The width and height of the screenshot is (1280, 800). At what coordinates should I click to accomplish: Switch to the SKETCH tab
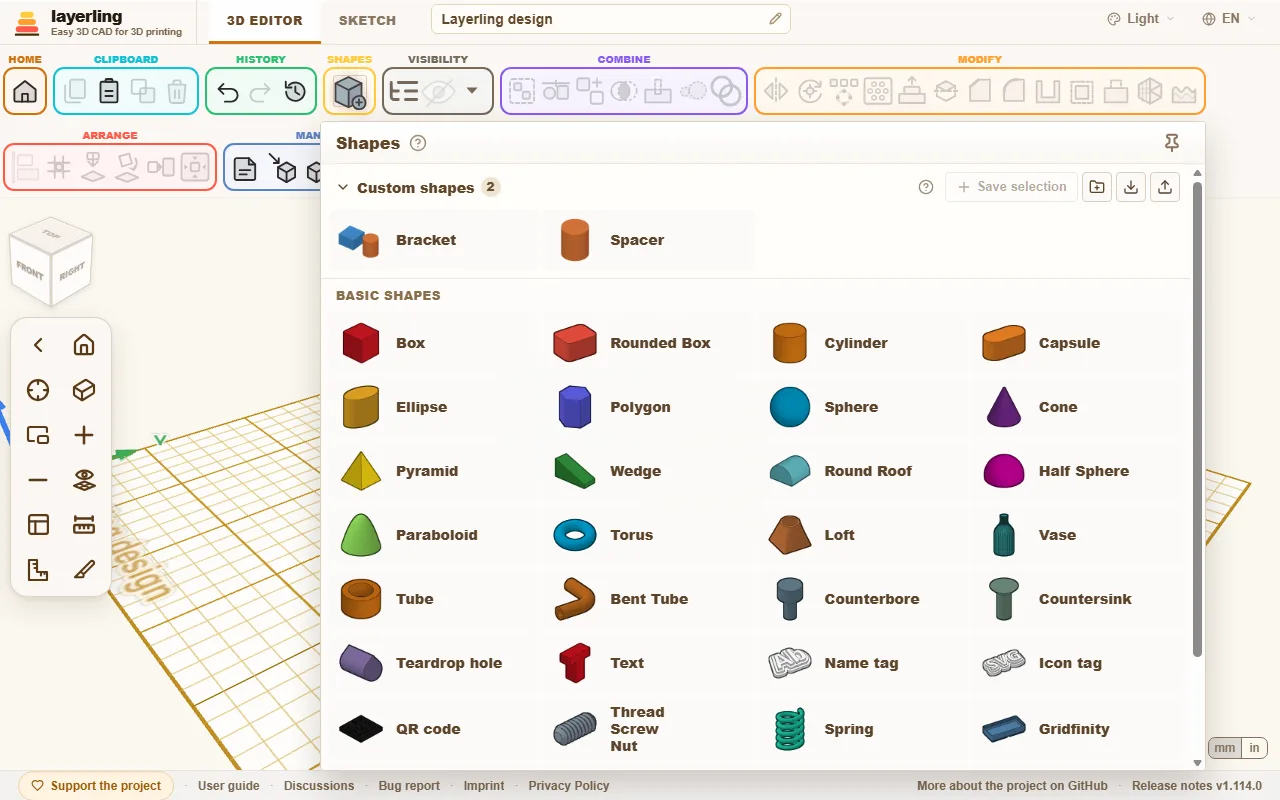point(367,20)
